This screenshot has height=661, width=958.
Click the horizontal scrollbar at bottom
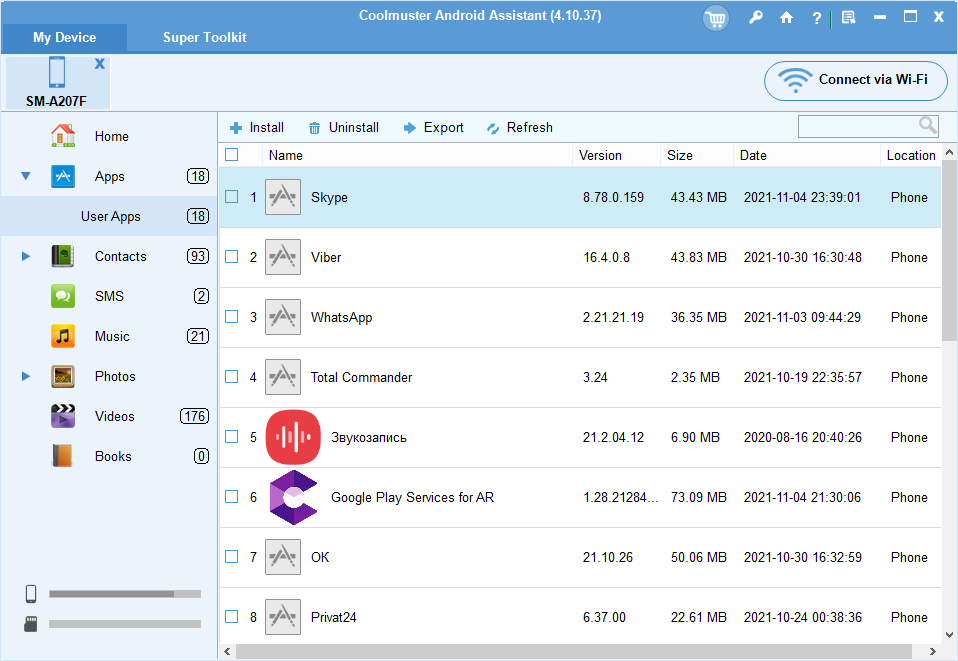[580, 651]
